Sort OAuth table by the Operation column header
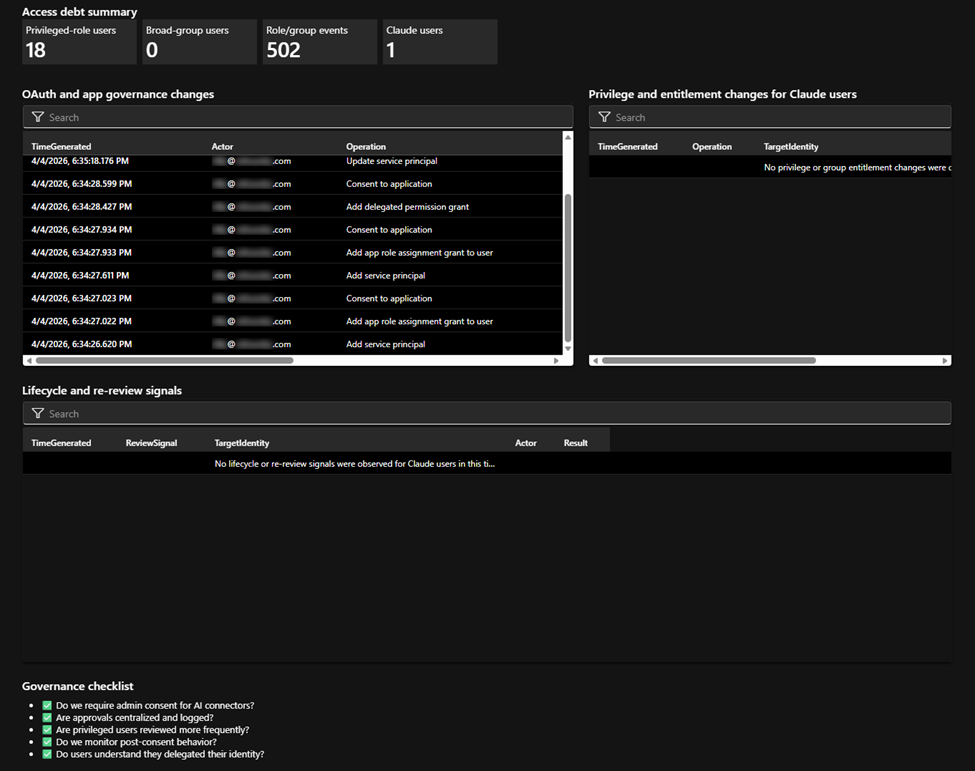 point(366,146)
